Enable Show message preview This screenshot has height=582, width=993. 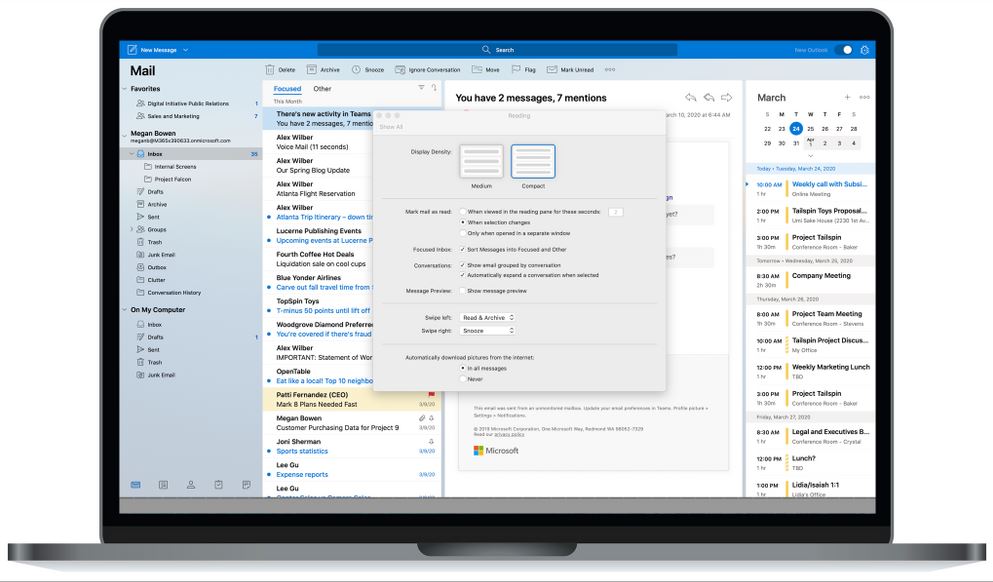pos(462,291)
